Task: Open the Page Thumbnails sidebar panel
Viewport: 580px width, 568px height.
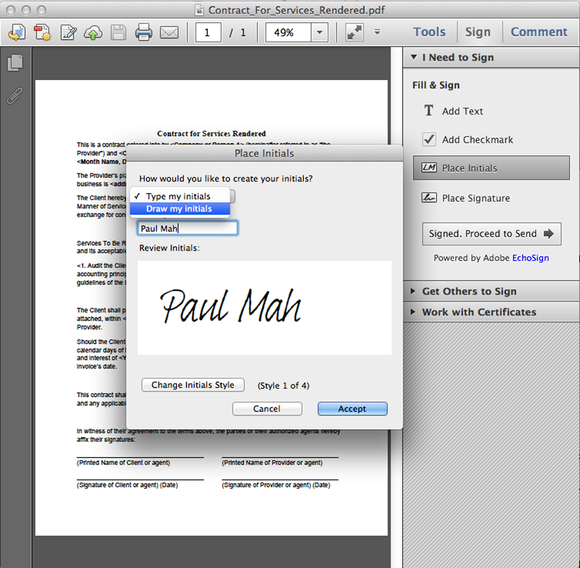Action: tap(15, 63)
